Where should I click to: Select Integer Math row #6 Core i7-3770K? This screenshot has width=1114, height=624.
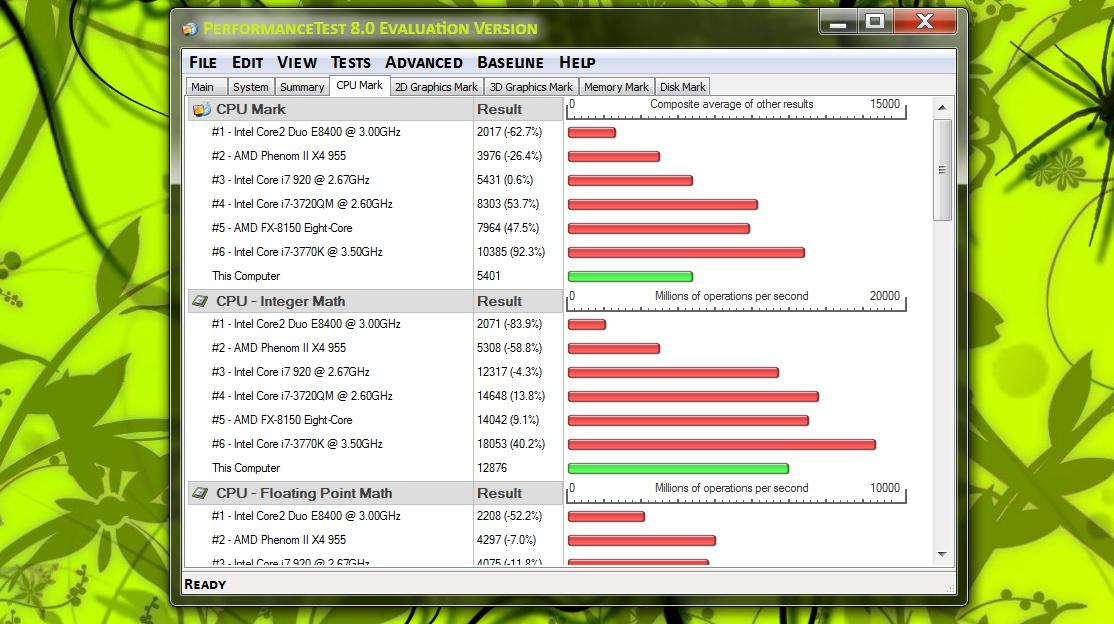point(297,444)
